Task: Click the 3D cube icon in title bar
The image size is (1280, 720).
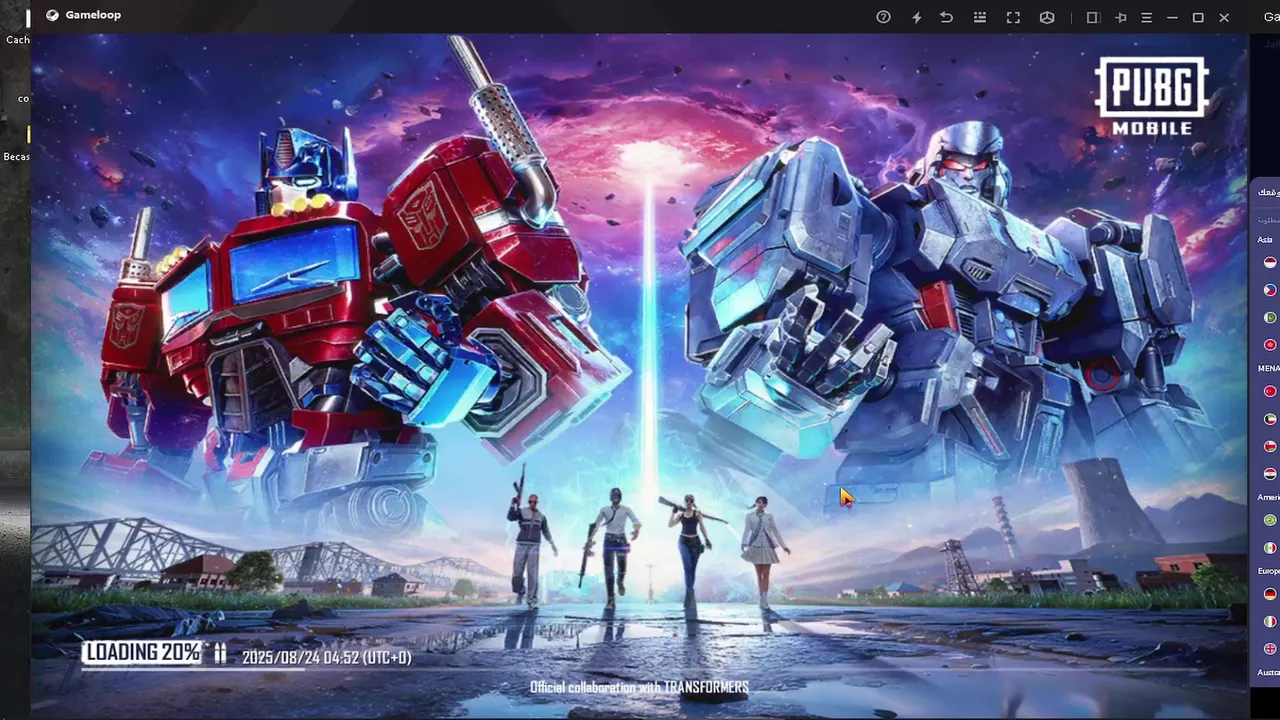Action: (1047, 17)
